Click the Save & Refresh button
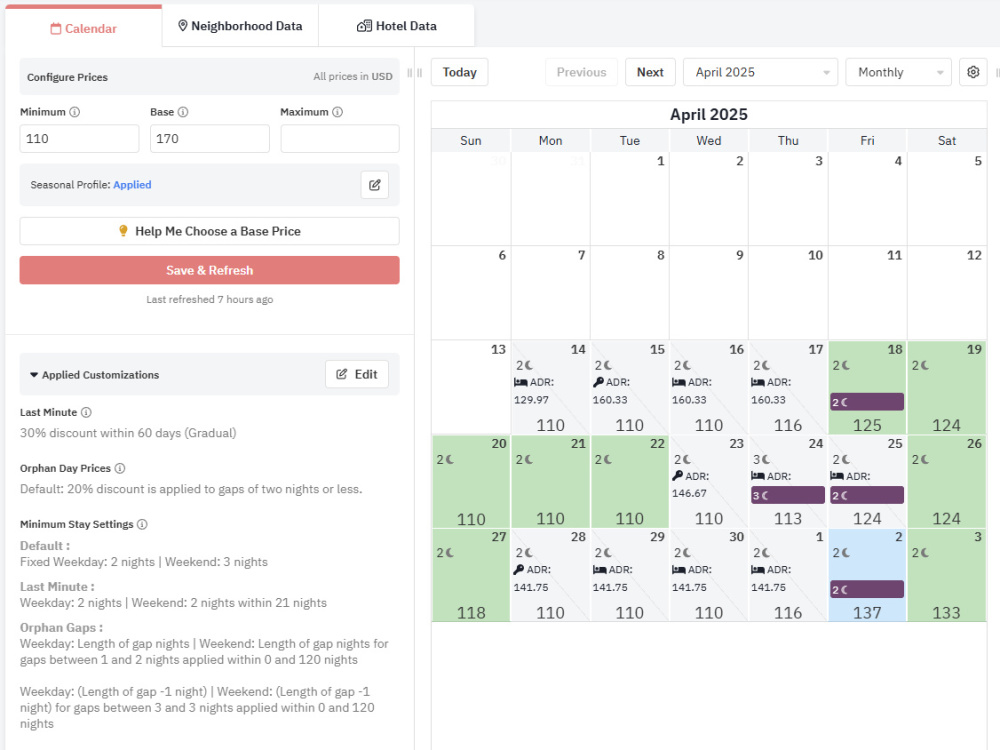Screen dimensions: 1000x750 click(x=209, y=270)
